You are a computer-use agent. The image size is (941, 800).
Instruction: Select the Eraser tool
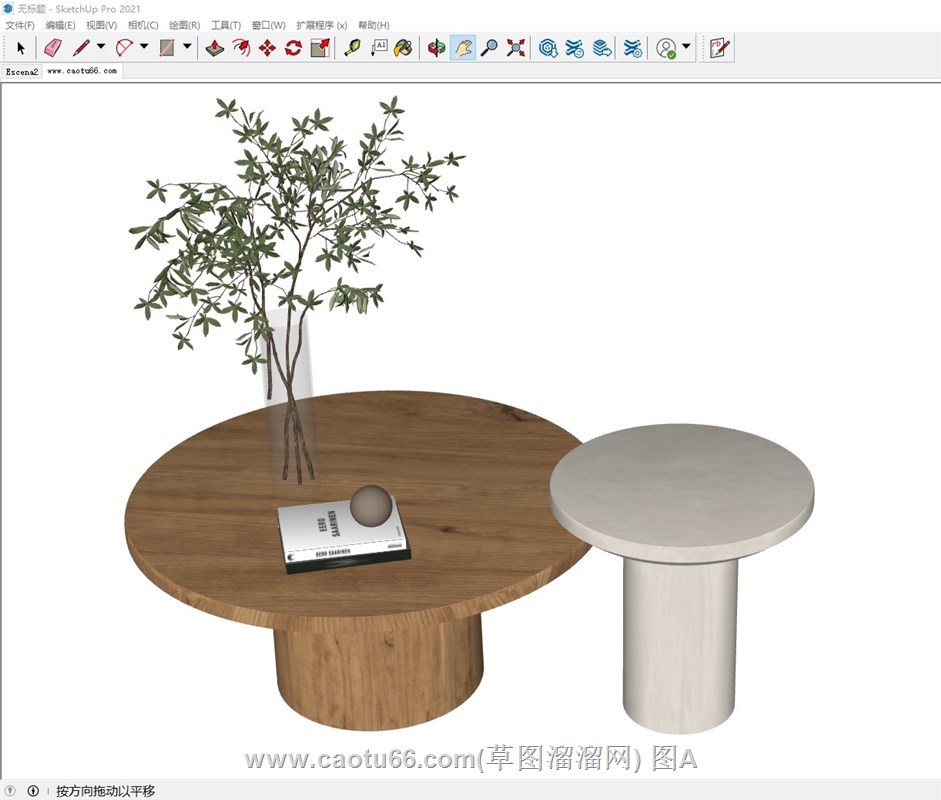[x=53, y=47]
